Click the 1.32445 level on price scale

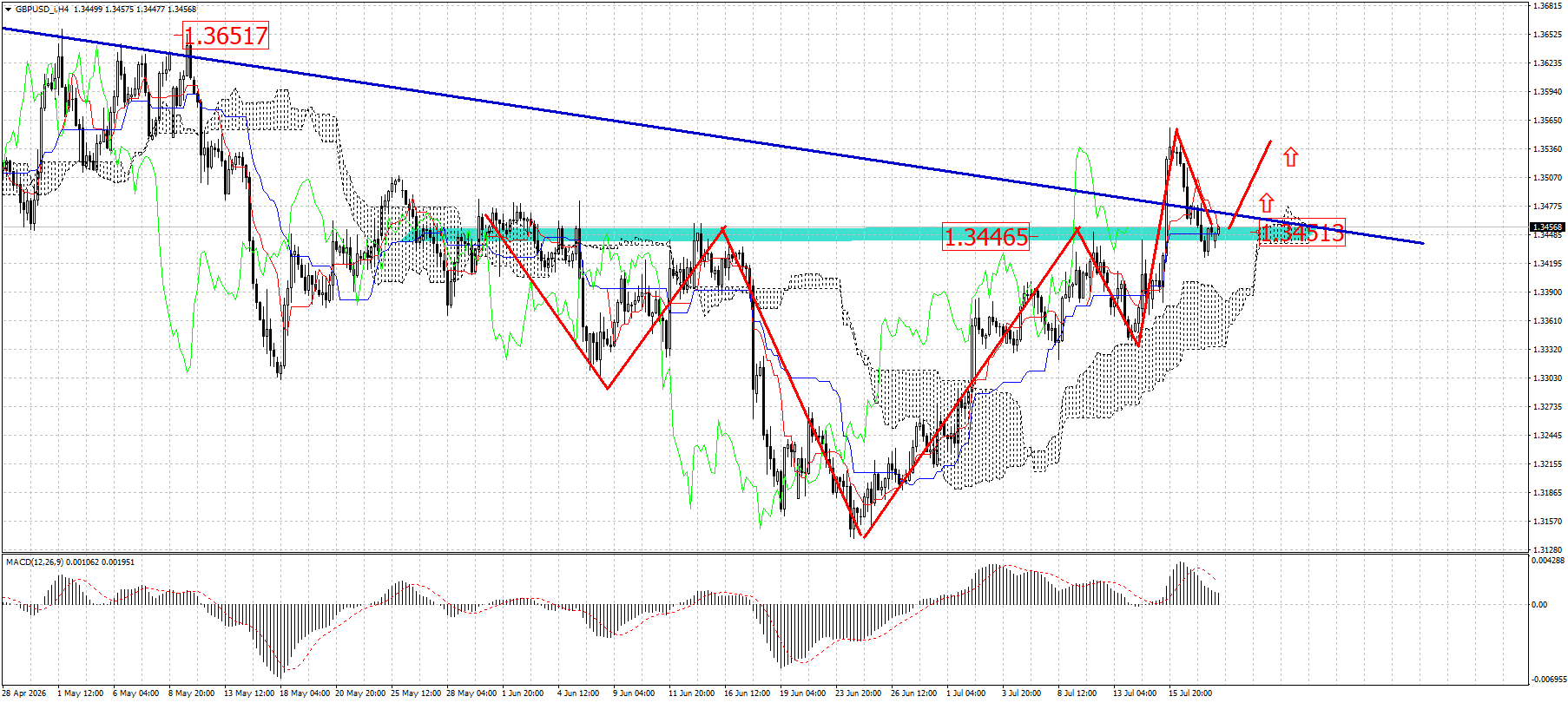(1547, 436)
